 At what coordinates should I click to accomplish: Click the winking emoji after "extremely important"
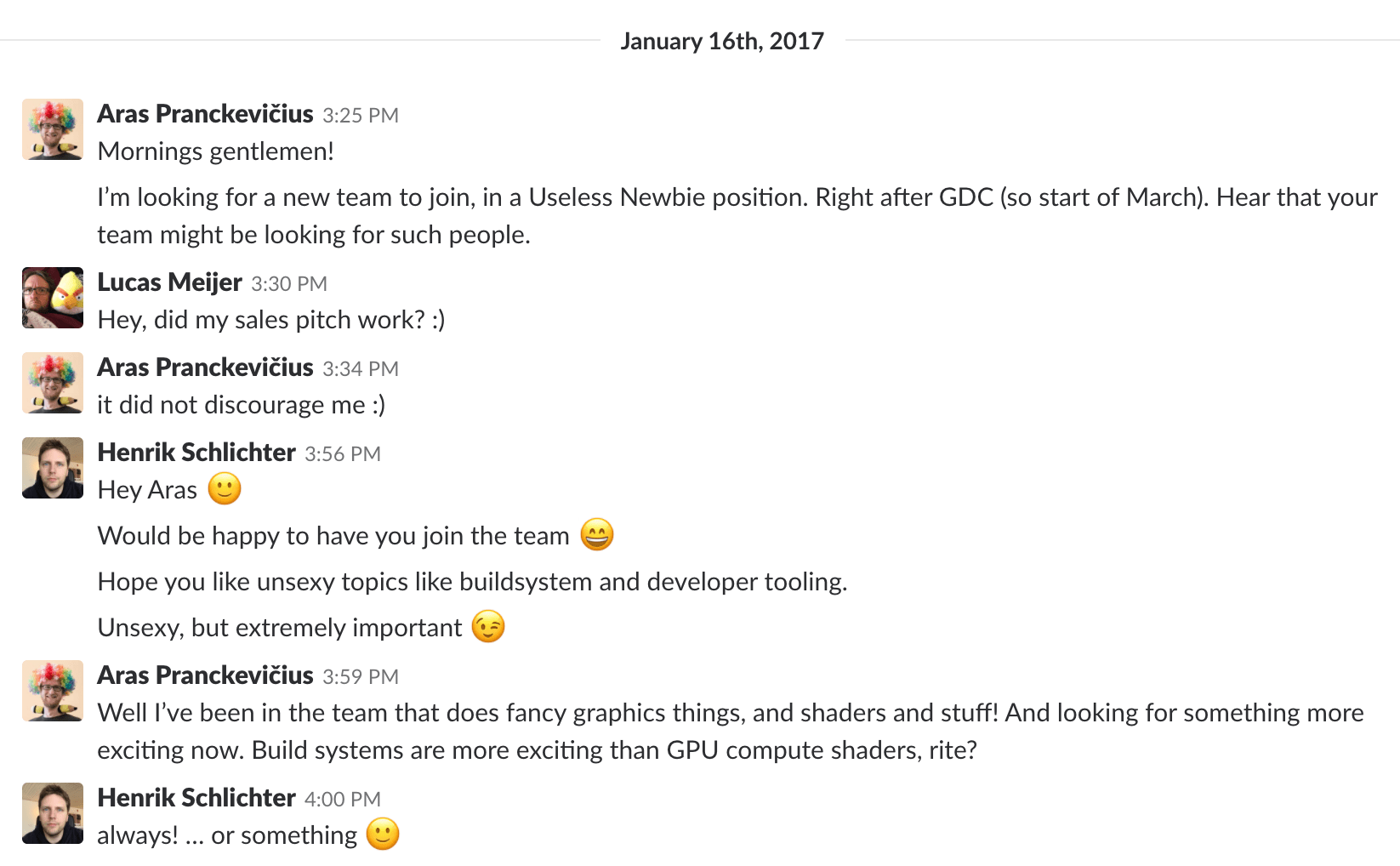pos(488,627)
